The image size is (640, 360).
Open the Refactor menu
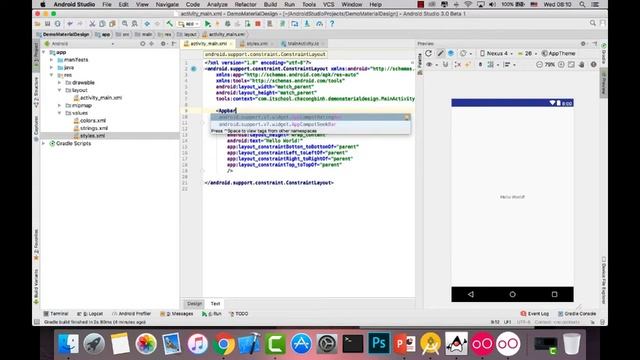pos(245,4)
